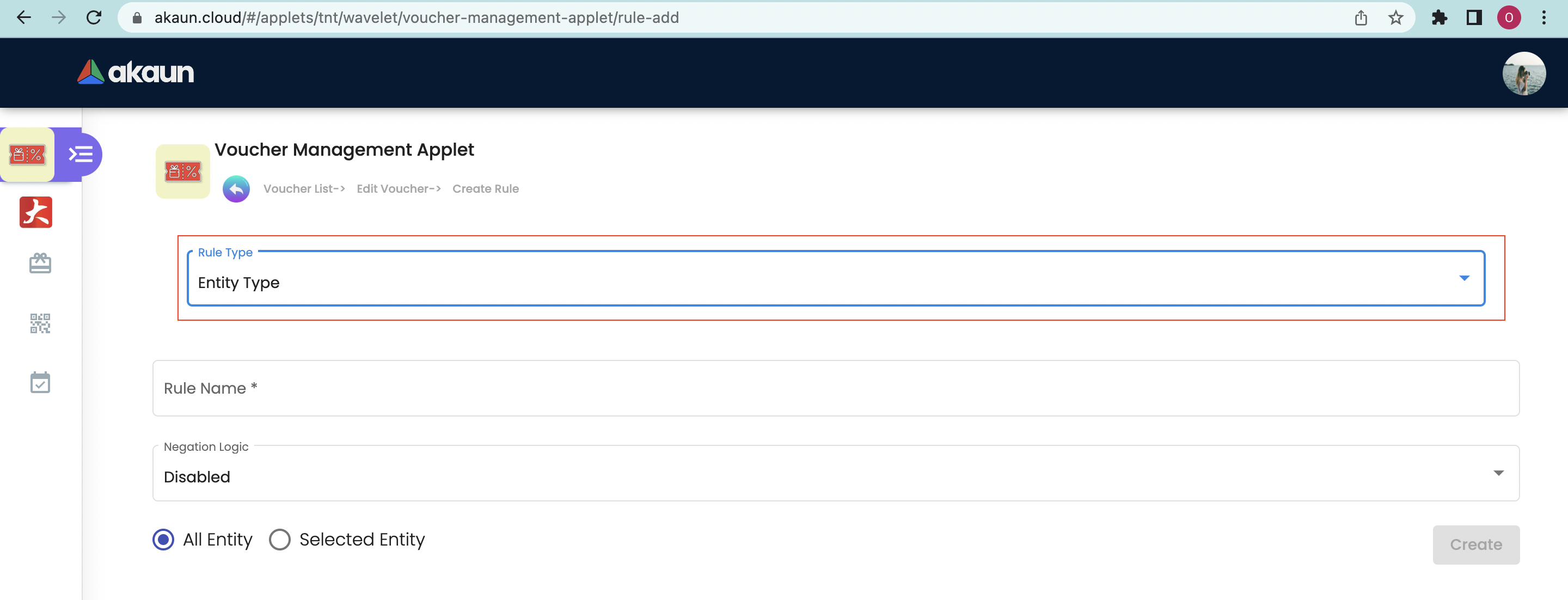Expand the Negation Logic dropdown

(x=835, y=474)
